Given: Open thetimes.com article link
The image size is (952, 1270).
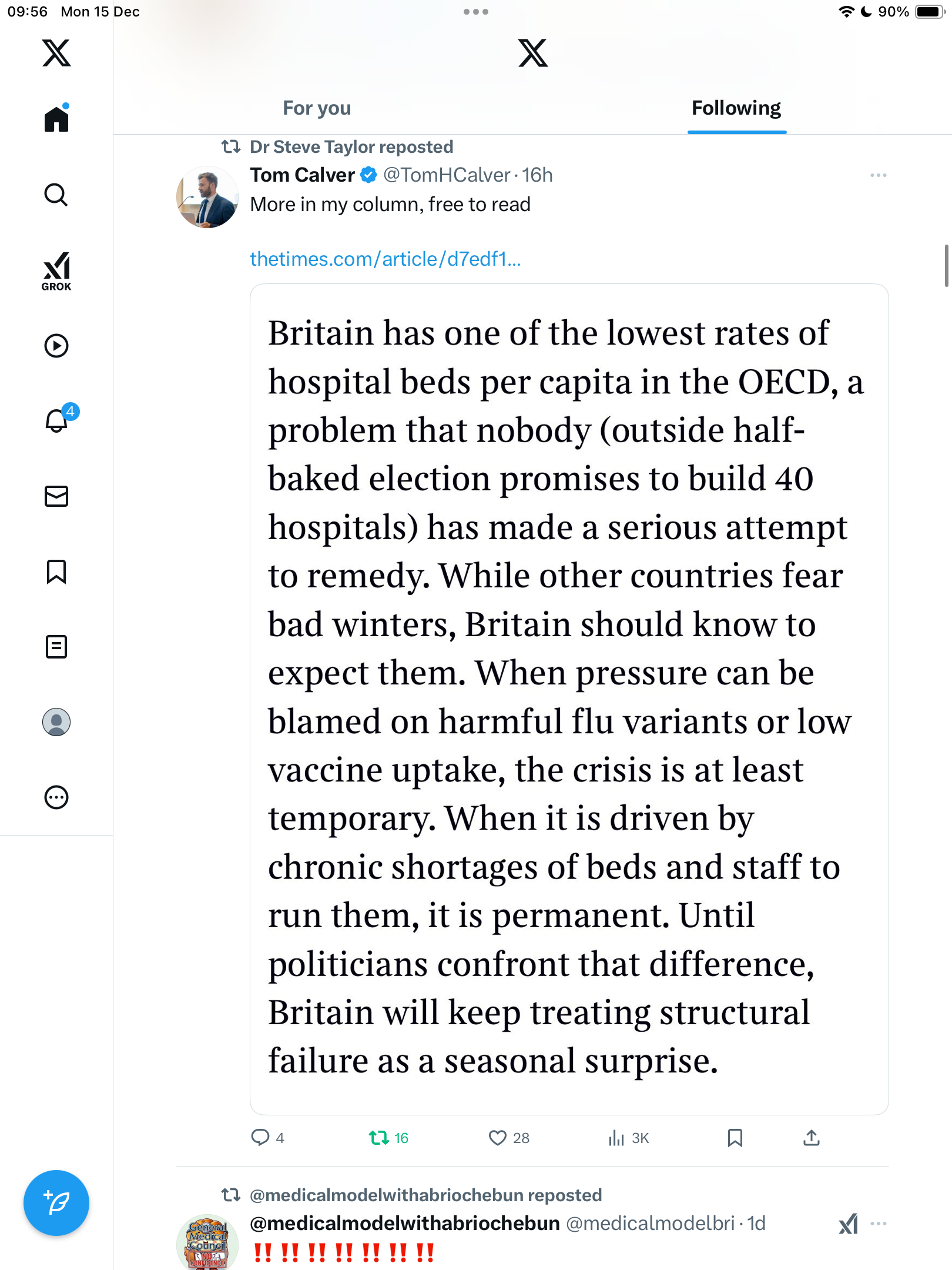Looking at the screenshot, I should click(x=386, y=259).
